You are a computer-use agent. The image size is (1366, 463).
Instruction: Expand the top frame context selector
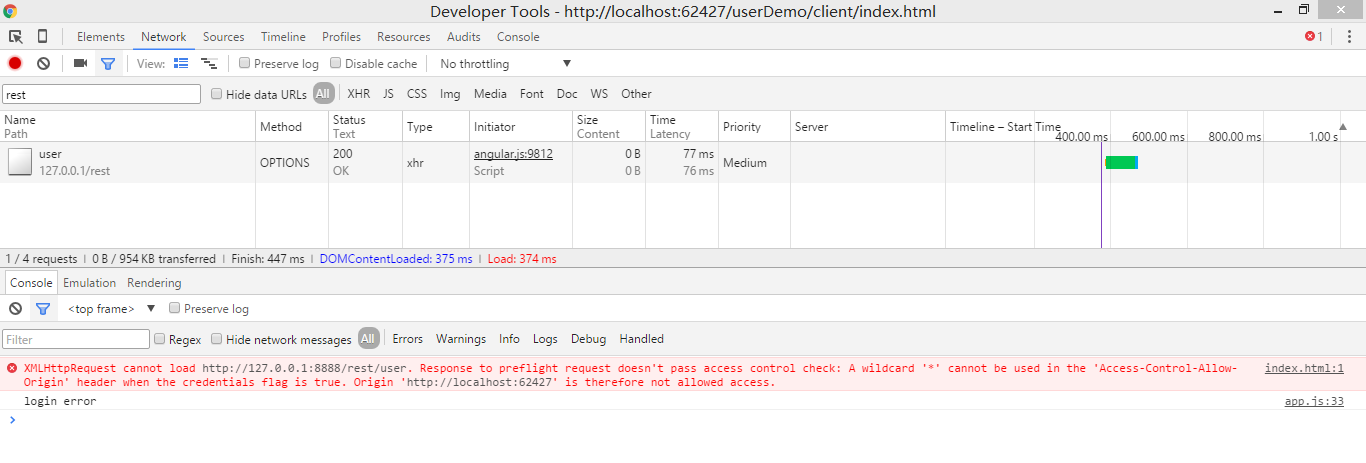(x=112, y=309)
